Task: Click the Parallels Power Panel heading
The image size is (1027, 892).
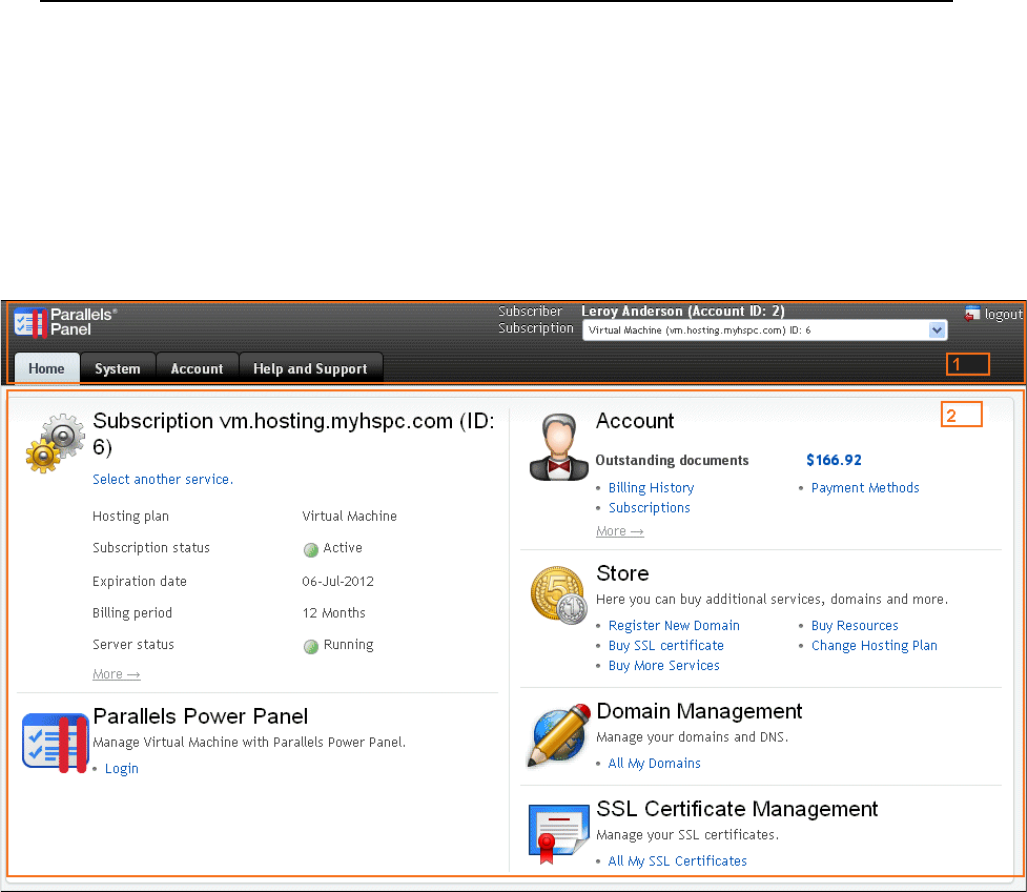Action: 200,716
